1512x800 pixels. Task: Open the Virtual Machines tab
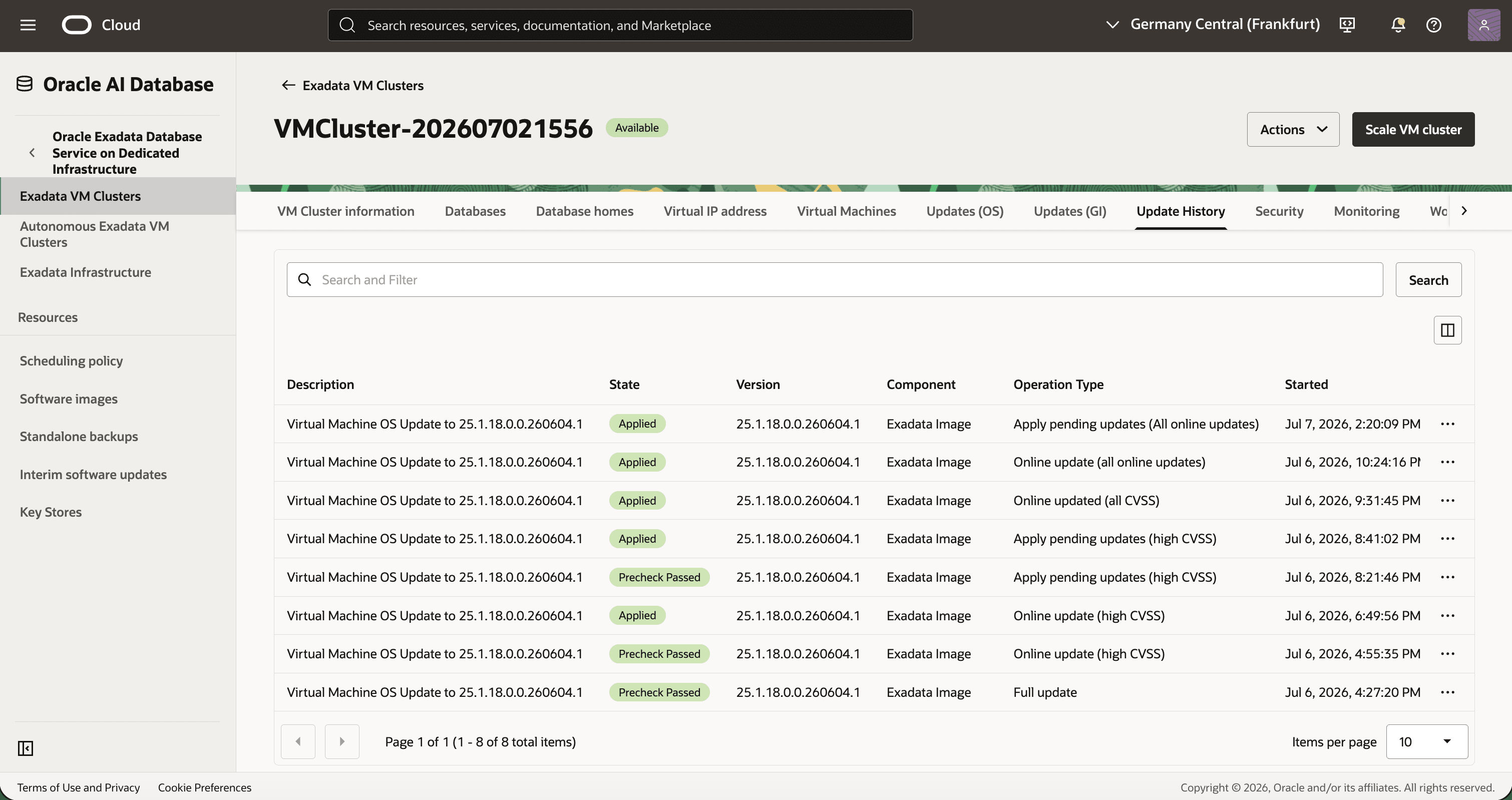click(x=847, y=211)
